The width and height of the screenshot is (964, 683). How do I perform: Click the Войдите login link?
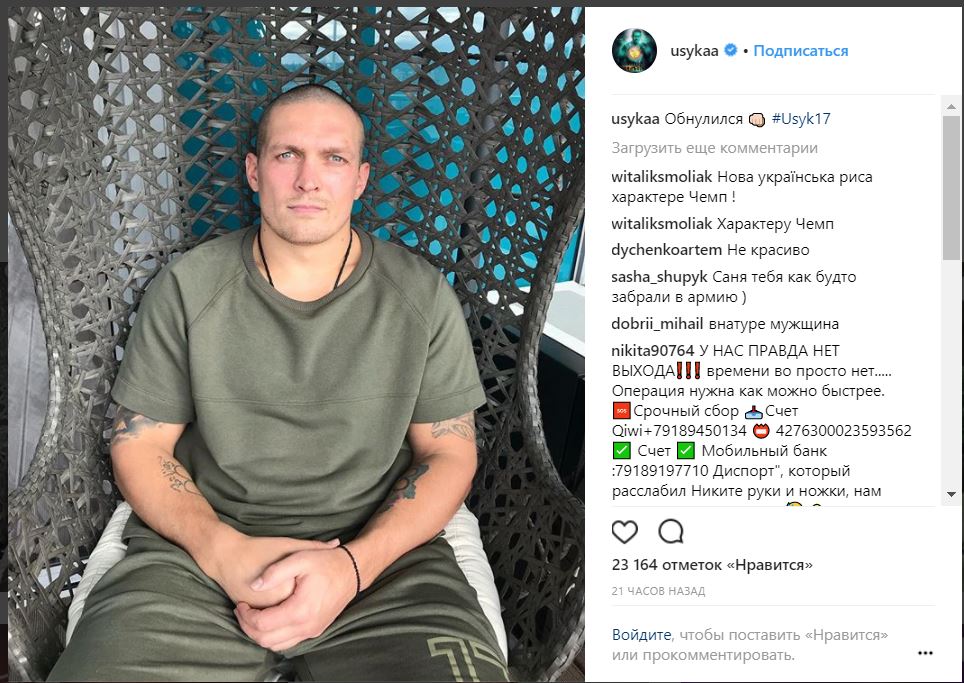click(x=641, y=634)
